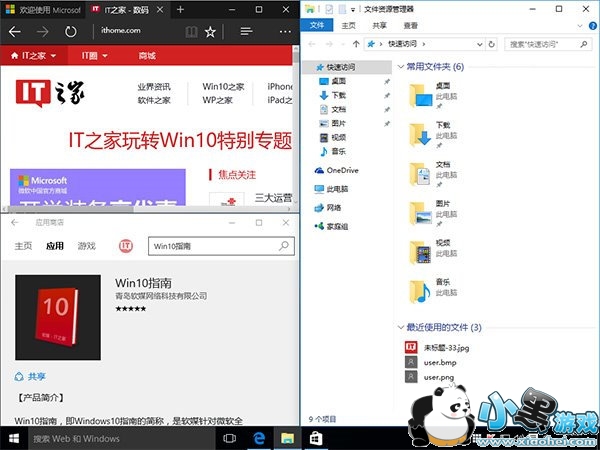Click the Windows Start button

(14, 439)
